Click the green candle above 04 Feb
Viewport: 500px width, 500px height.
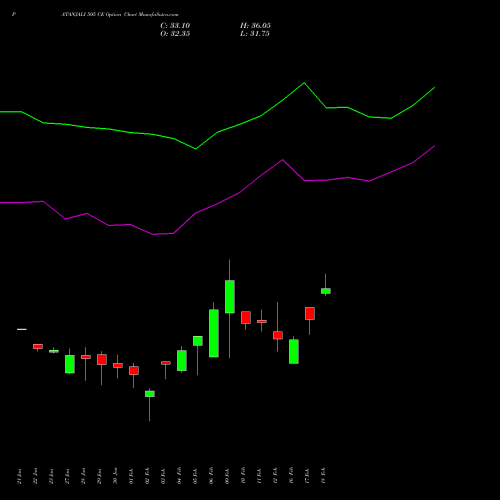point(182,360)
